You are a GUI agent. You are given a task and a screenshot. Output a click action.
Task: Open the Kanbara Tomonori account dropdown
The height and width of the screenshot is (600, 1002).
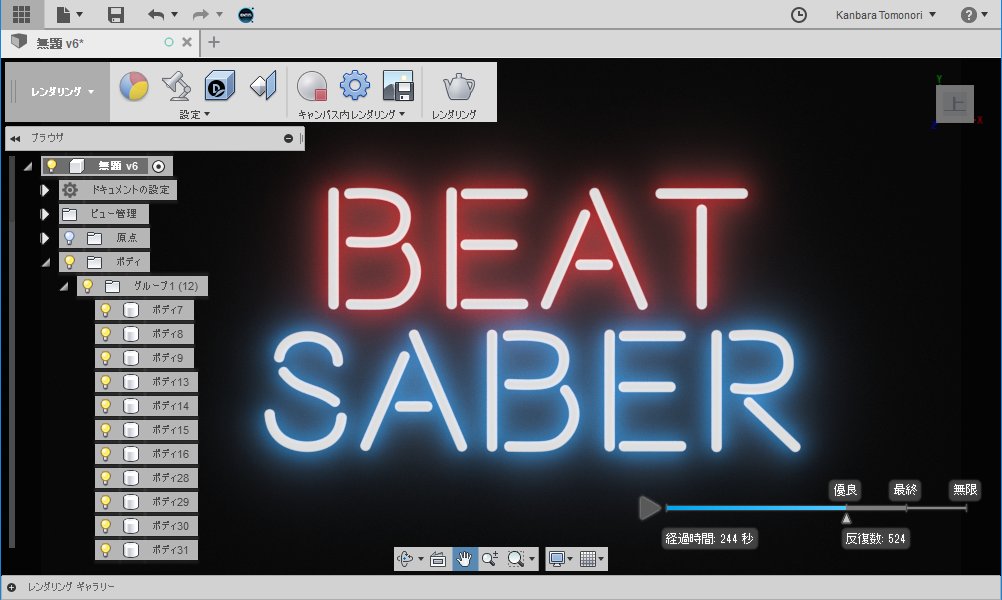[885, 15]
